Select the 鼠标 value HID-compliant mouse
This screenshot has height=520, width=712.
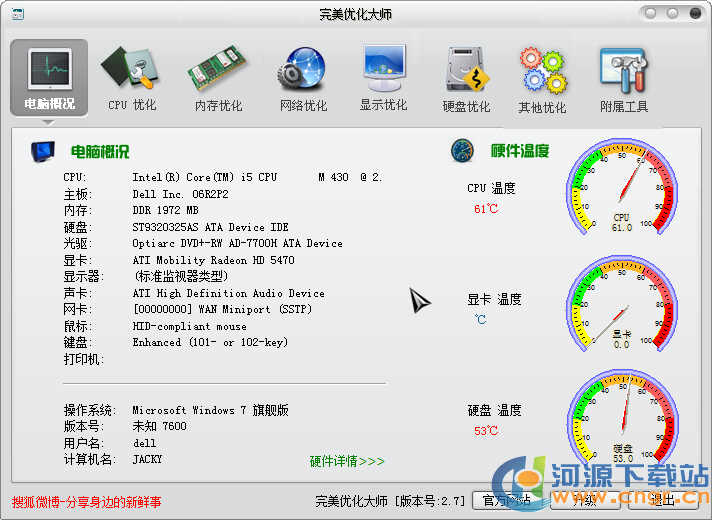189,326
